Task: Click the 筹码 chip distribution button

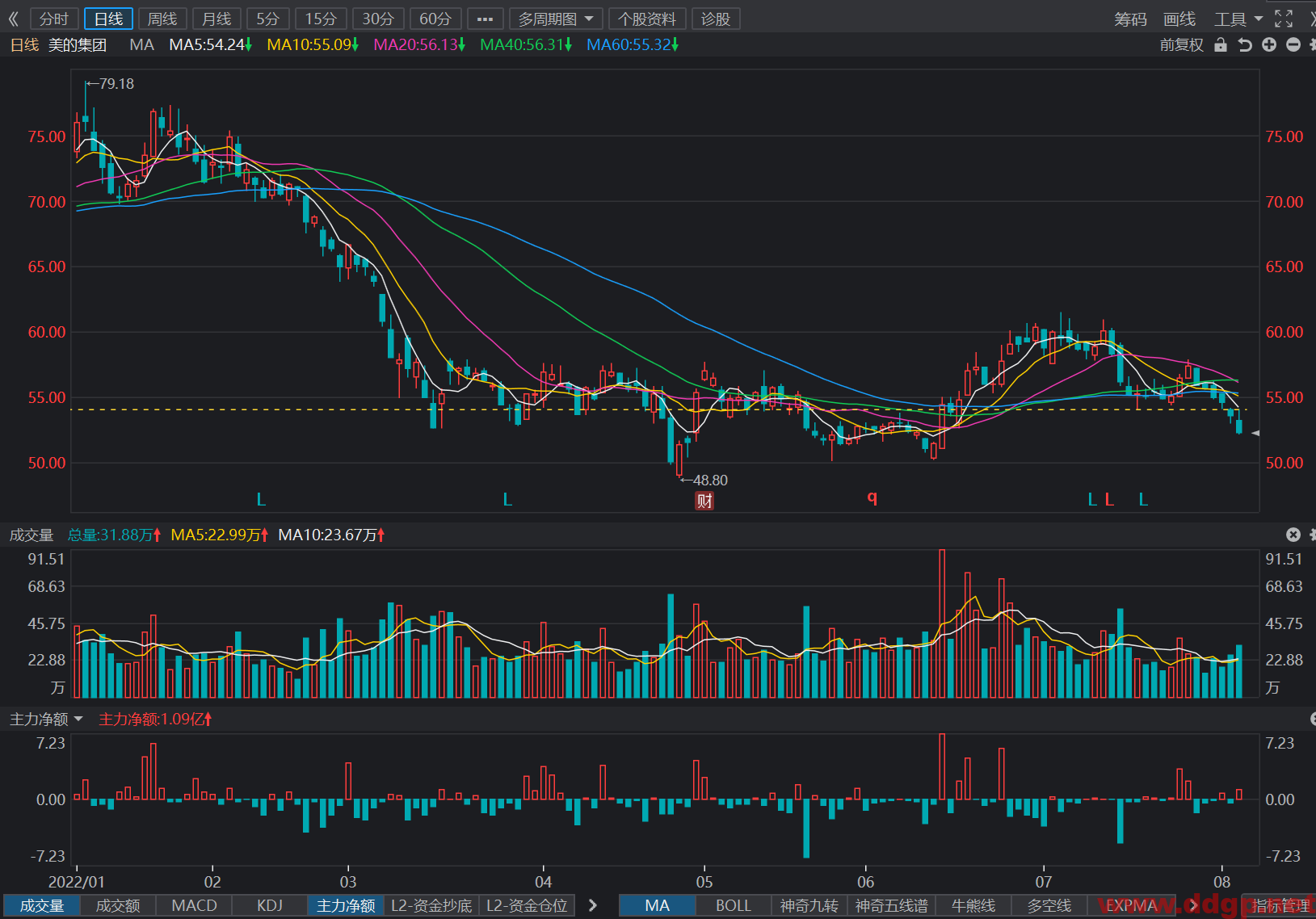Action: (x=1130, y=19)
